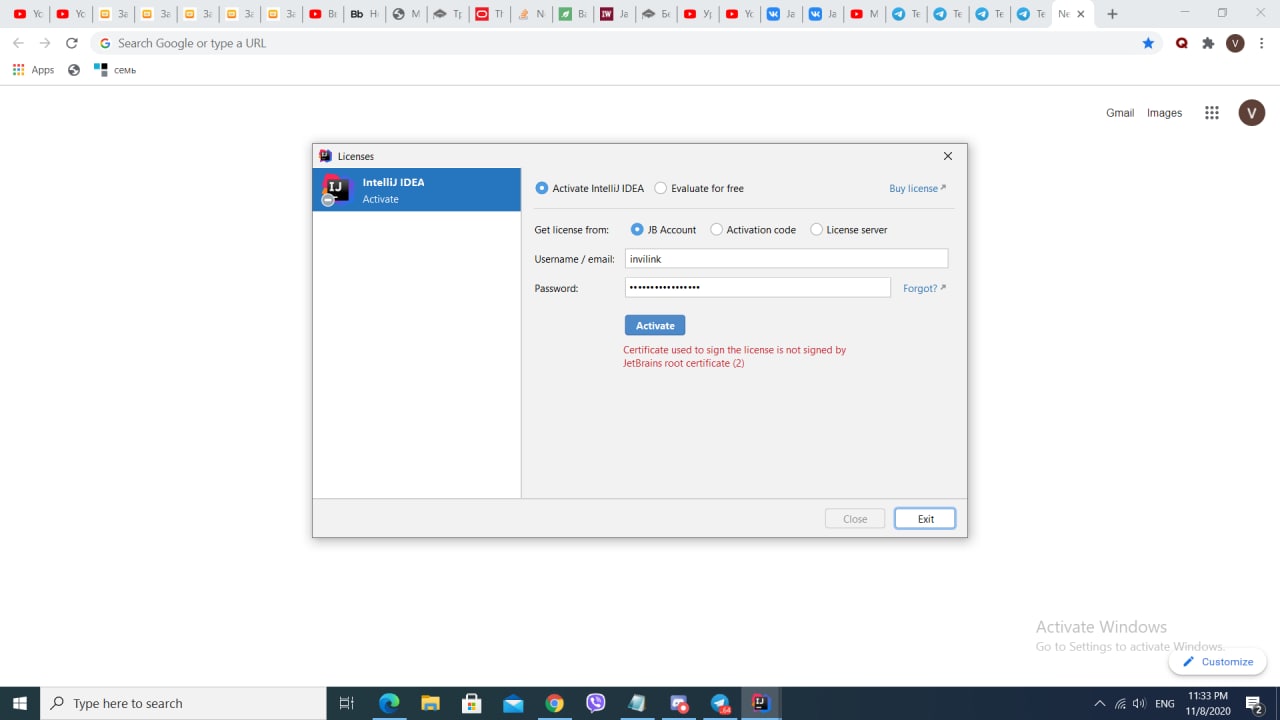Image resolution: width=1280 pixels, height=720 pixels.
Task: Open the Buy license link
Action: pos(917,188)
